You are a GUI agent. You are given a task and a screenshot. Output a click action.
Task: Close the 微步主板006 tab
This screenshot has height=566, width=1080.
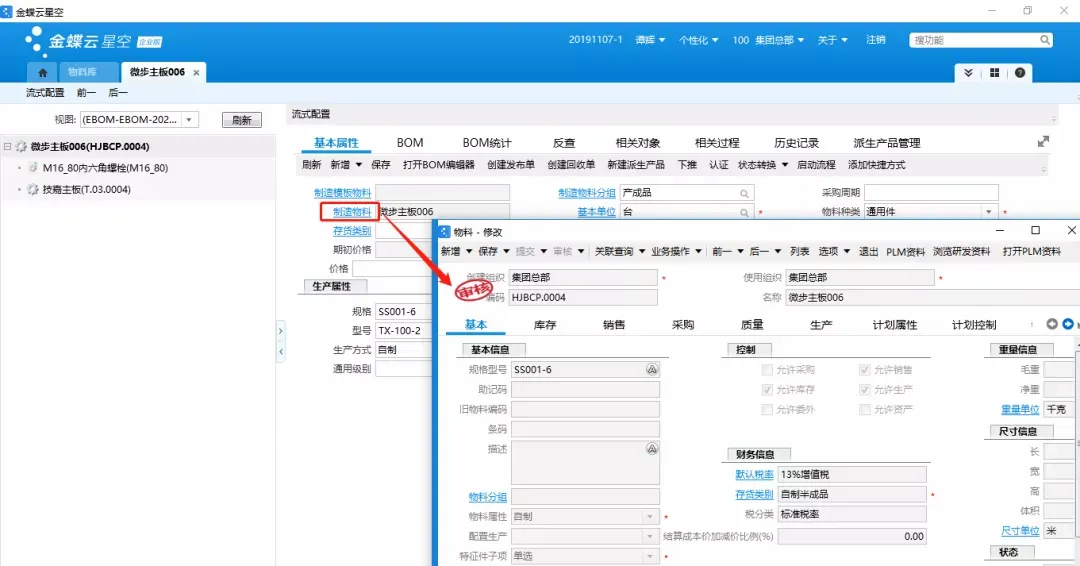196,72
